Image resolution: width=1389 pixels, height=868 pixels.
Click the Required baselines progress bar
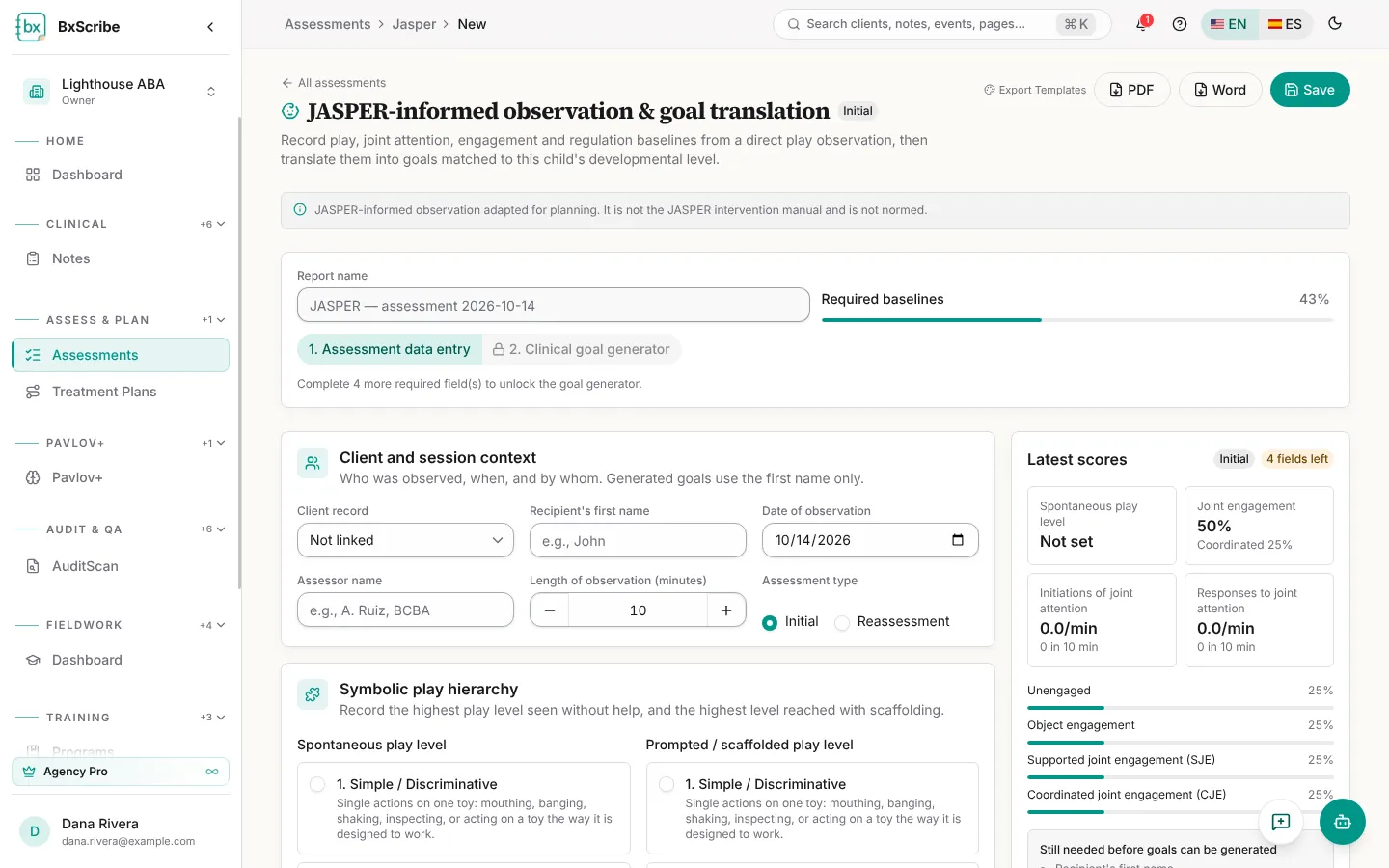(x=1077, y=320)
